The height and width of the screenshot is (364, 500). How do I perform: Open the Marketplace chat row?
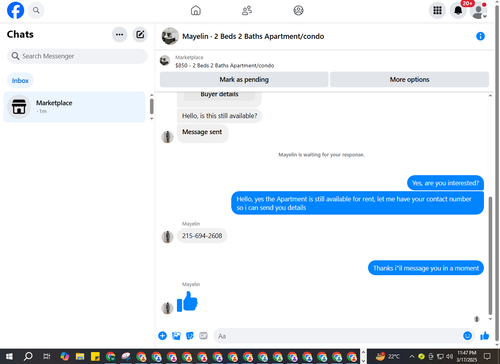point(74,107)
